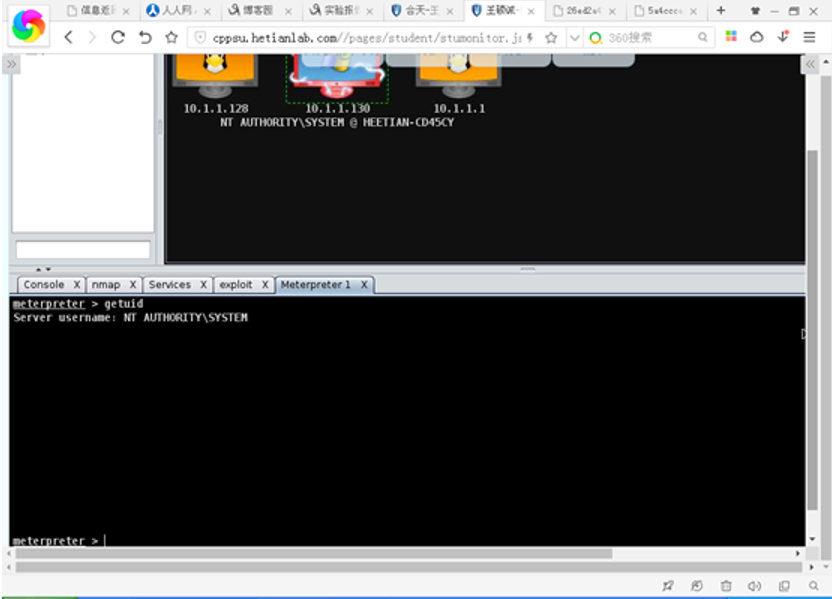Screen dimensions: 832x599
Task: Collapse the right panel with double chevron
Action: pyautogui.click(x=810, y=65)
